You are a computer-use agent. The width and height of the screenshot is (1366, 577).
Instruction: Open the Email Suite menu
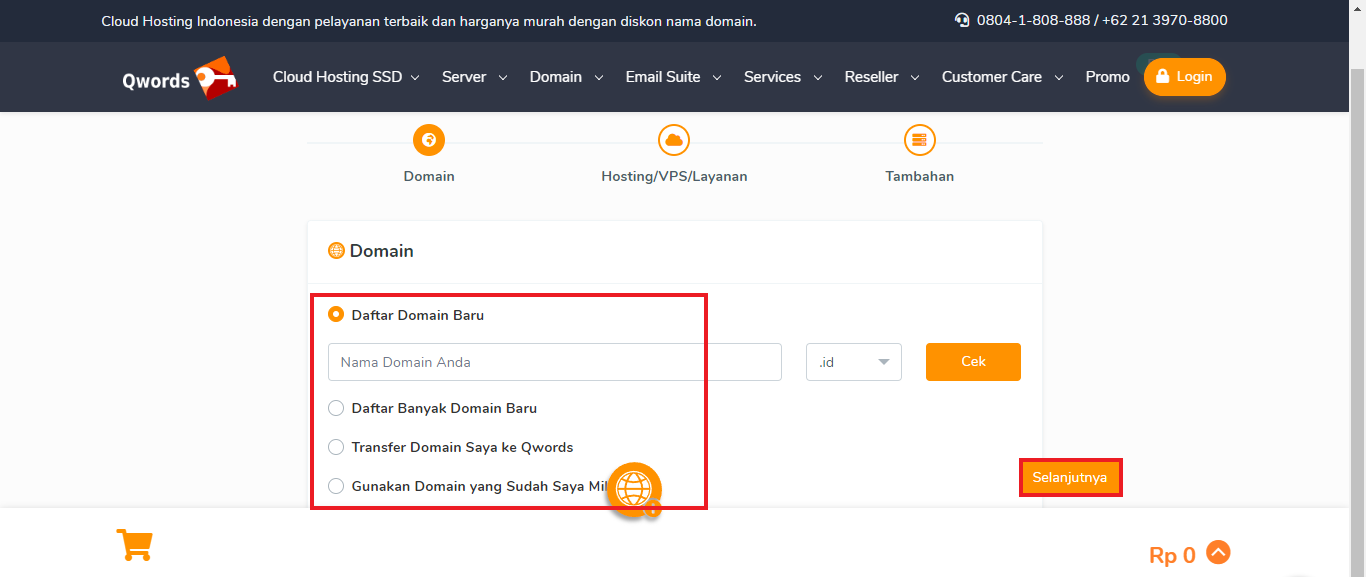672,77
